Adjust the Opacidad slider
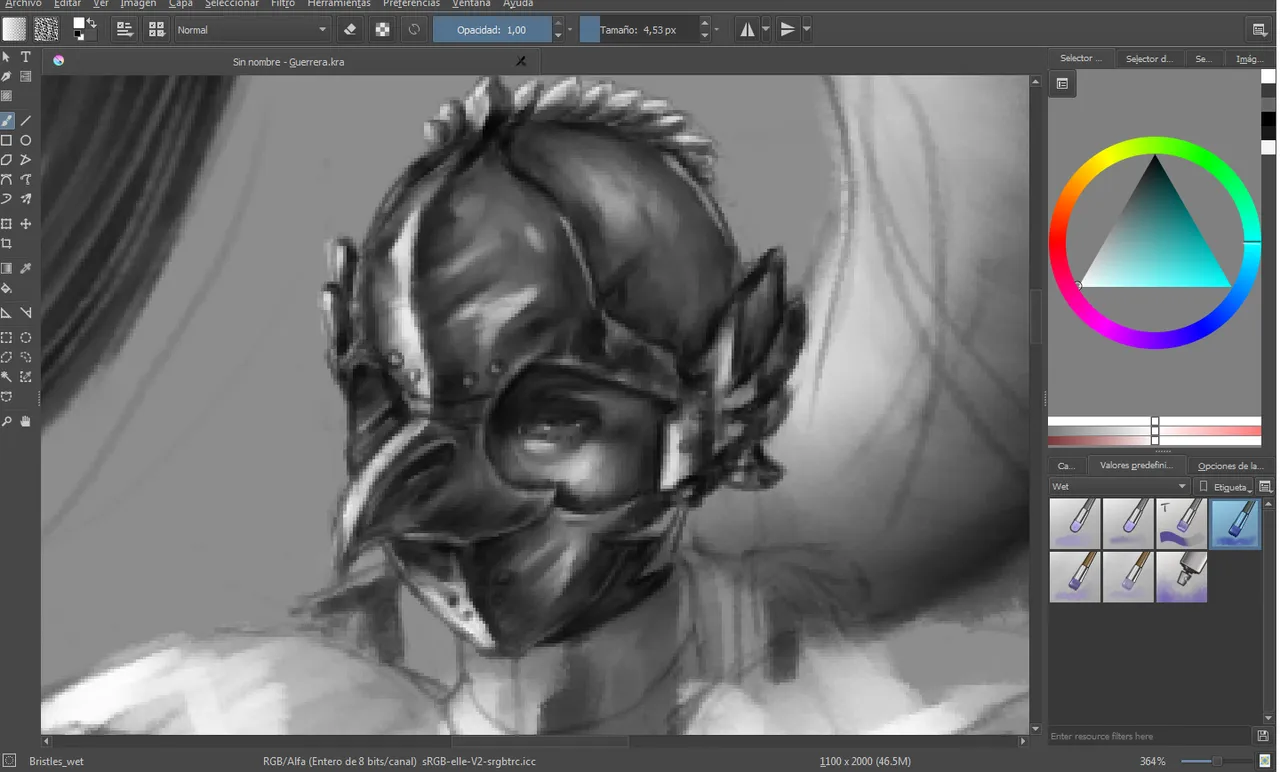The height and width of the screenshot is (772, 1280). pos(492,30)
